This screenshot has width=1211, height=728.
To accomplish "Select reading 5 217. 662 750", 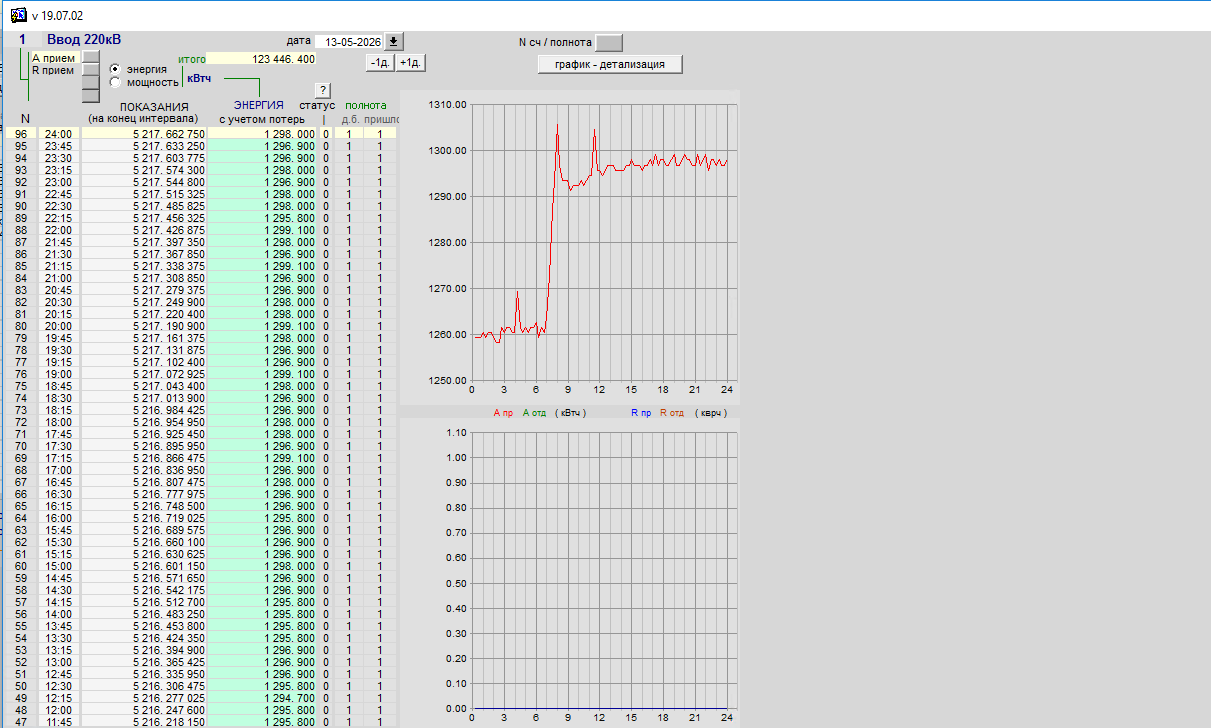I will tap(144, 133).
